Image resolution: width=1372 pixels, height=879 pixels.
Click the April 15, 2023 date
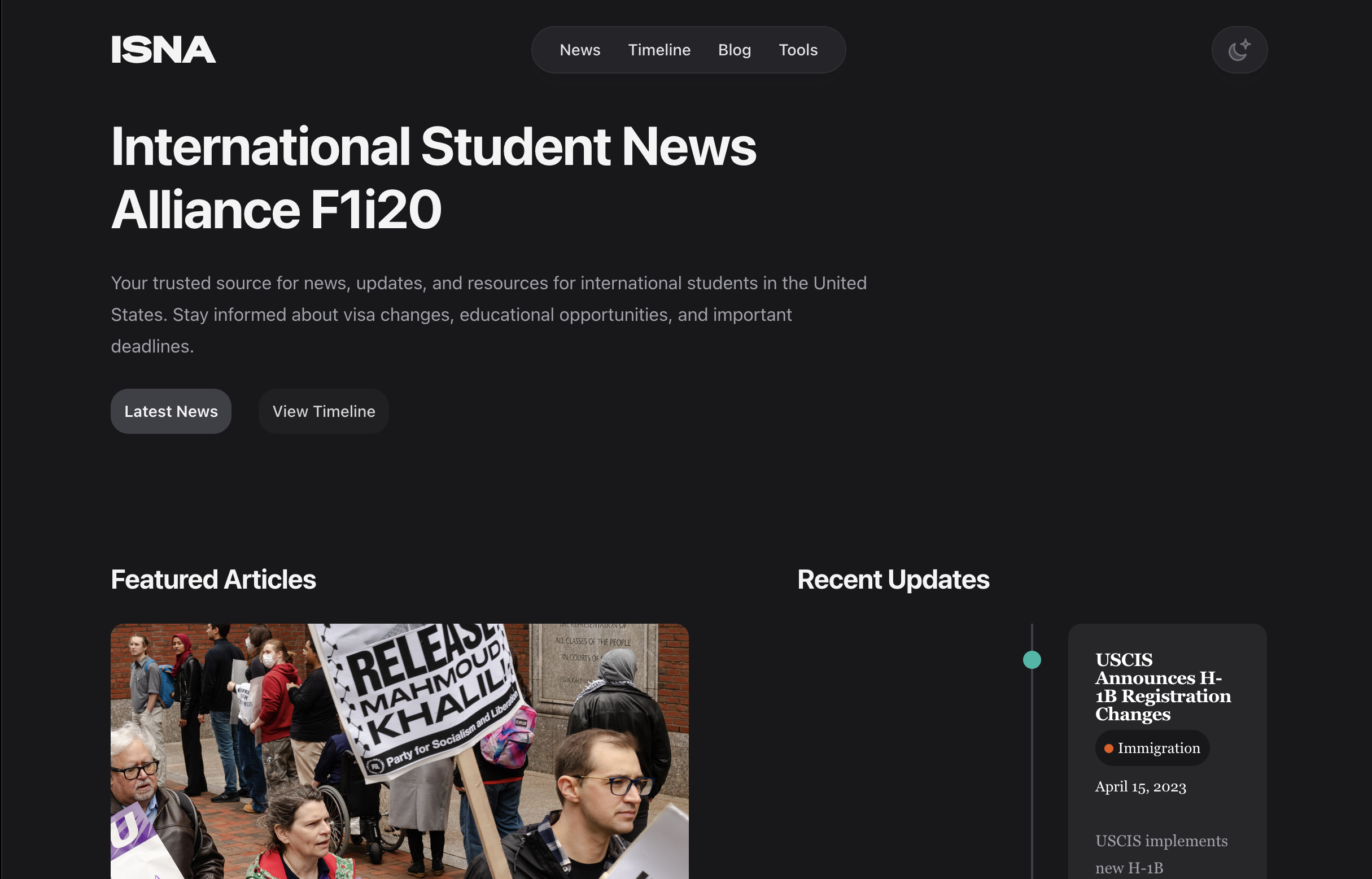[1140, 786]
